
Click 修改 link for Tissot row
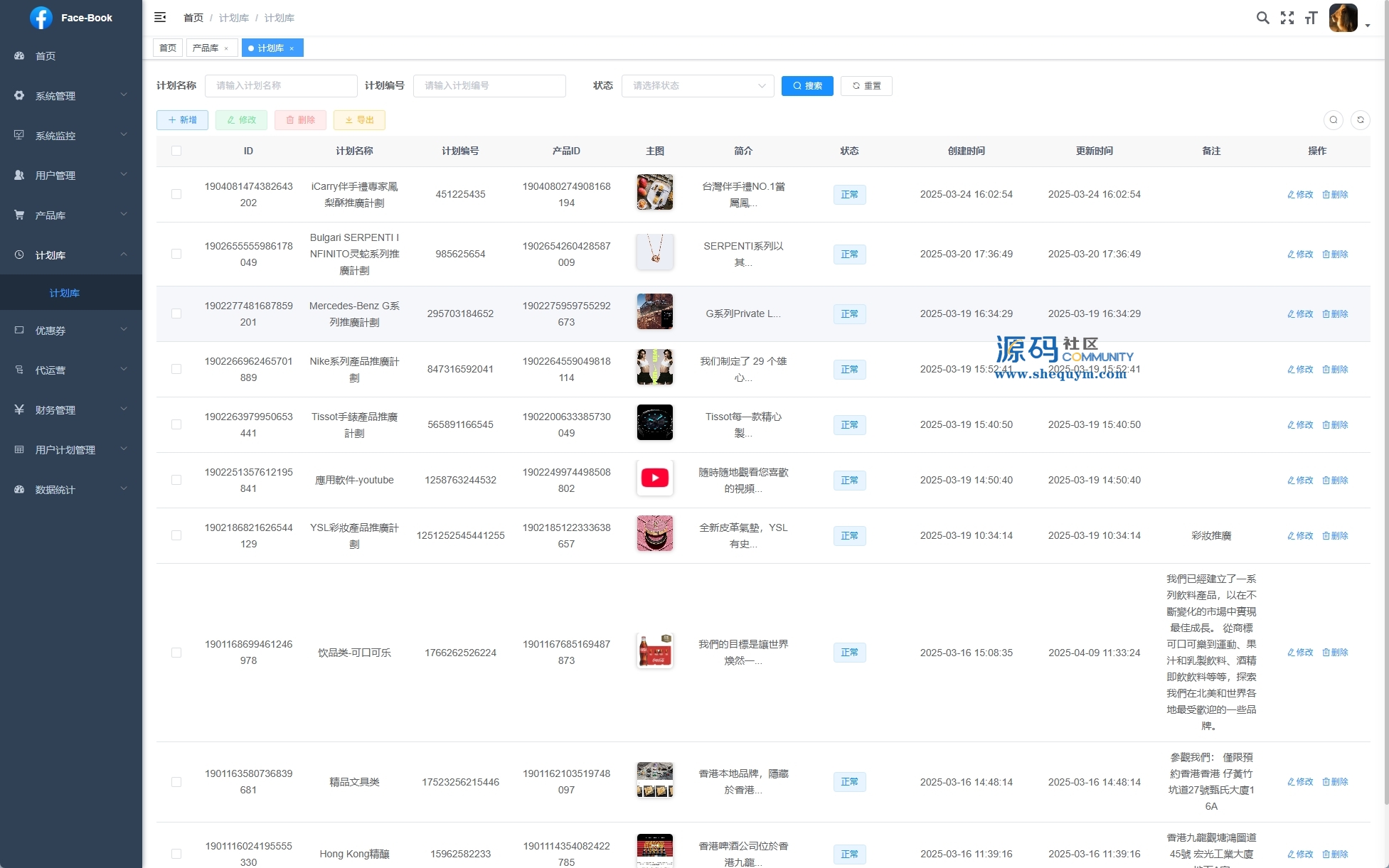pyautogui.click(x=1299, y=424)
